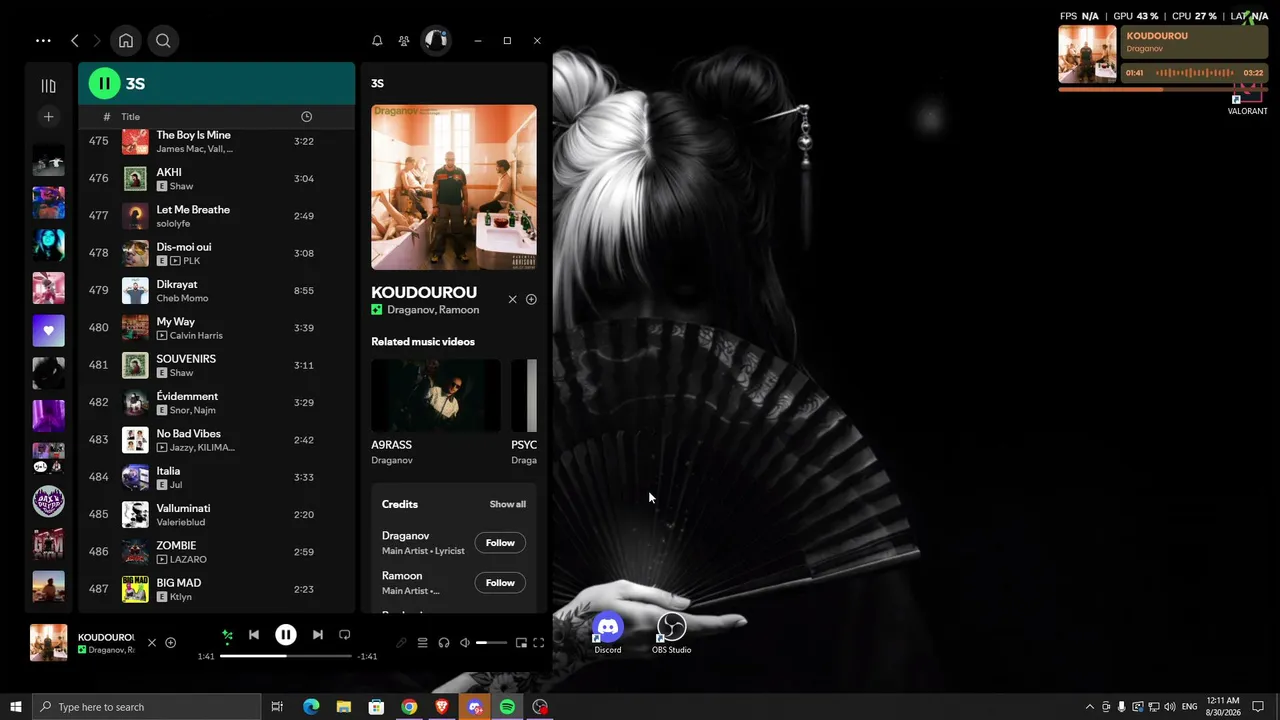Sort tracks by Title column
The width and height of the screenshot is (1280, 720).
(131, 117)
